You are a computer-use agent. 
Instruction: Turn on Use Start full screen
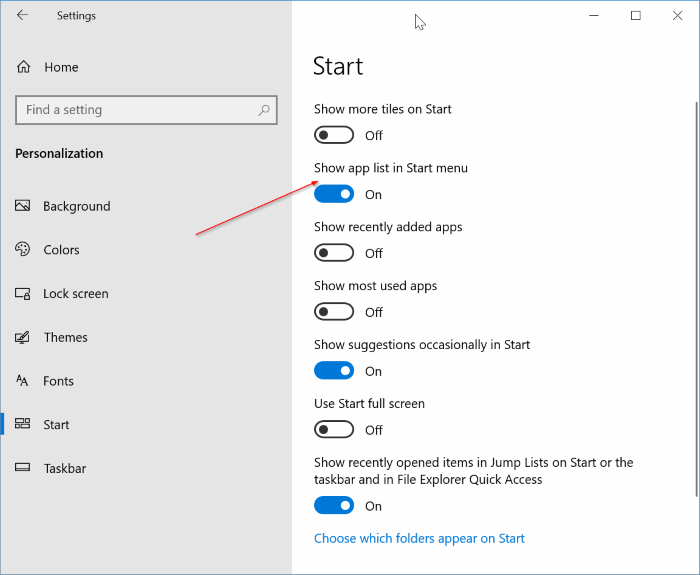(334, 429)
